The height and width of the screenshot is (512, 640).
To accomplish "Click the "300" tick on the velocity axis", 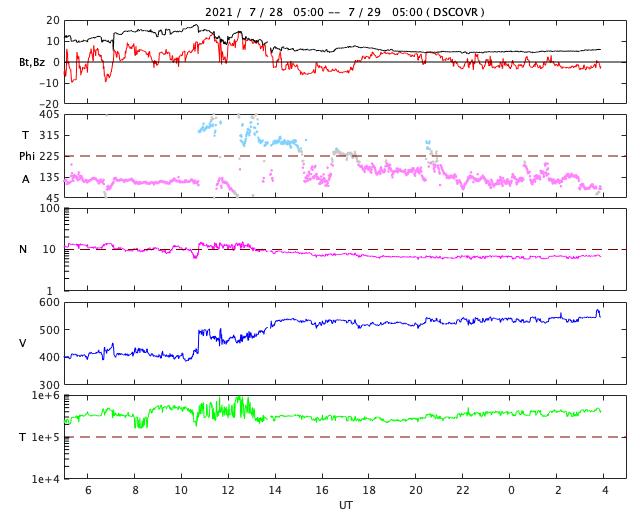I will tap(49, 385).
